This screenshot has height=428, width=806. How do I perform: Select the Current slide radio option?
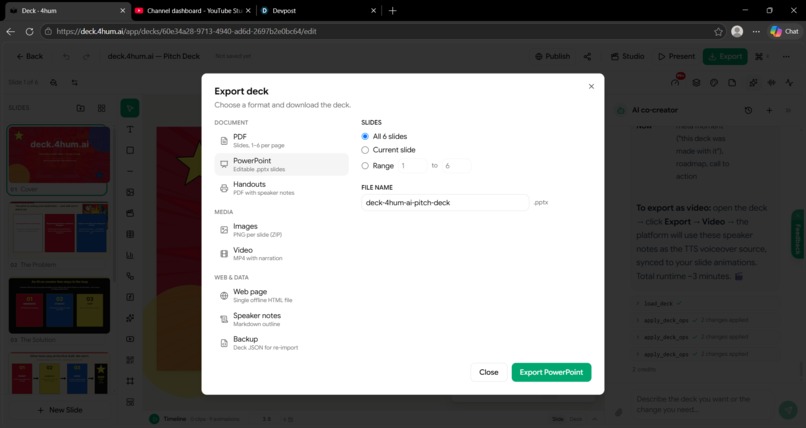tap(365, 150)
